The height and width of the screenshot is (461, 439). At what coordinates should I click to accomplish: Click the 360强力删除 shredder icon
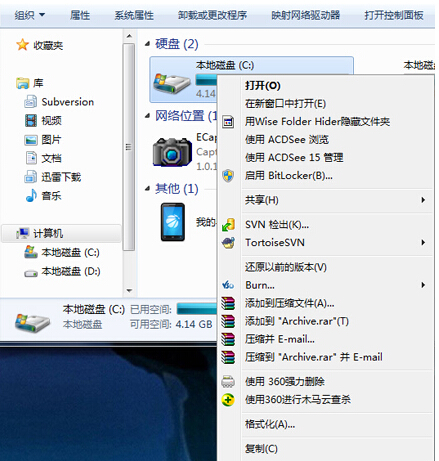coord(228,382)
